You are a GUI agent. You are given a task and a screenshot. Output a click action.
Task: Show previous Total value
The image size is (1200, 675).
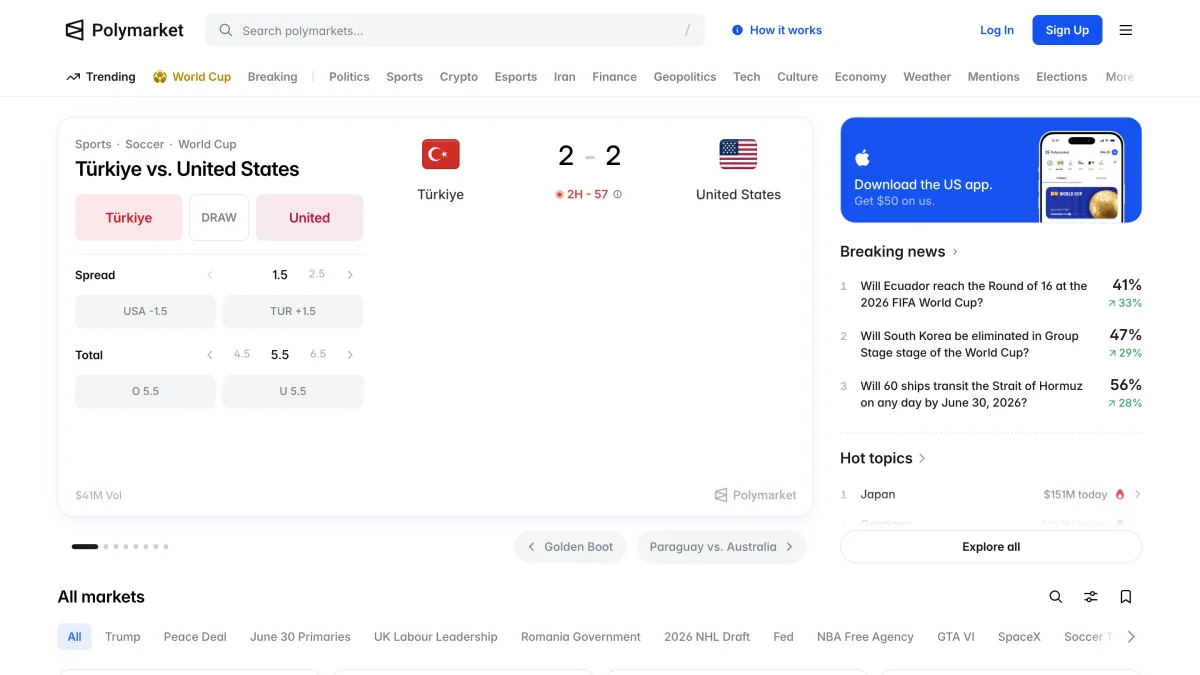tap(210, 355)
